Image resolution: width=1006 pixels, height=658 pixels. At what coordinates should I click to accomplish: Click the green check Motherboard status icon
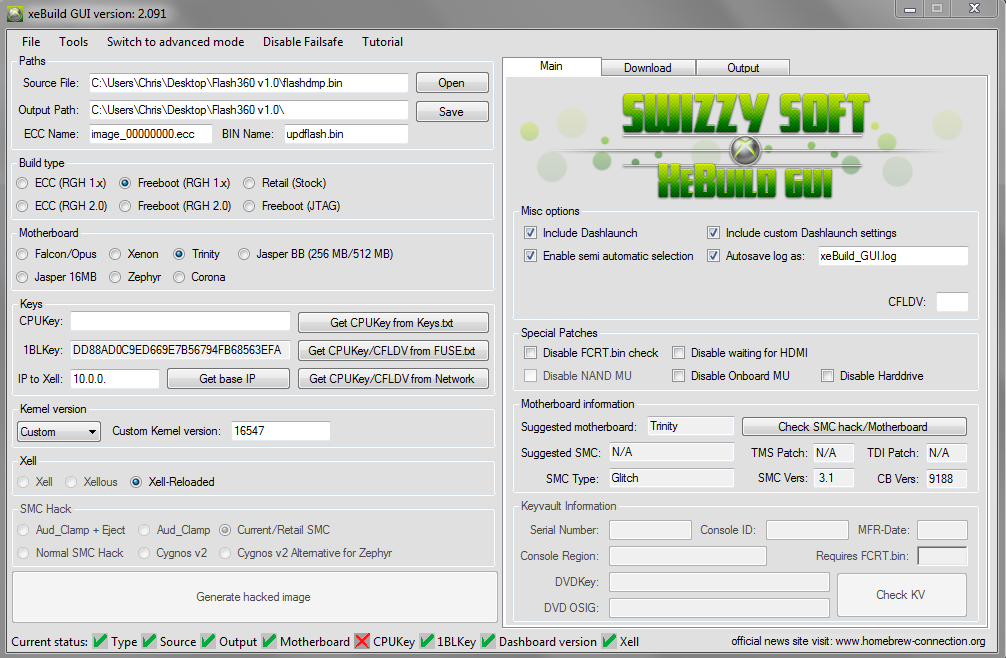(269, 641)
